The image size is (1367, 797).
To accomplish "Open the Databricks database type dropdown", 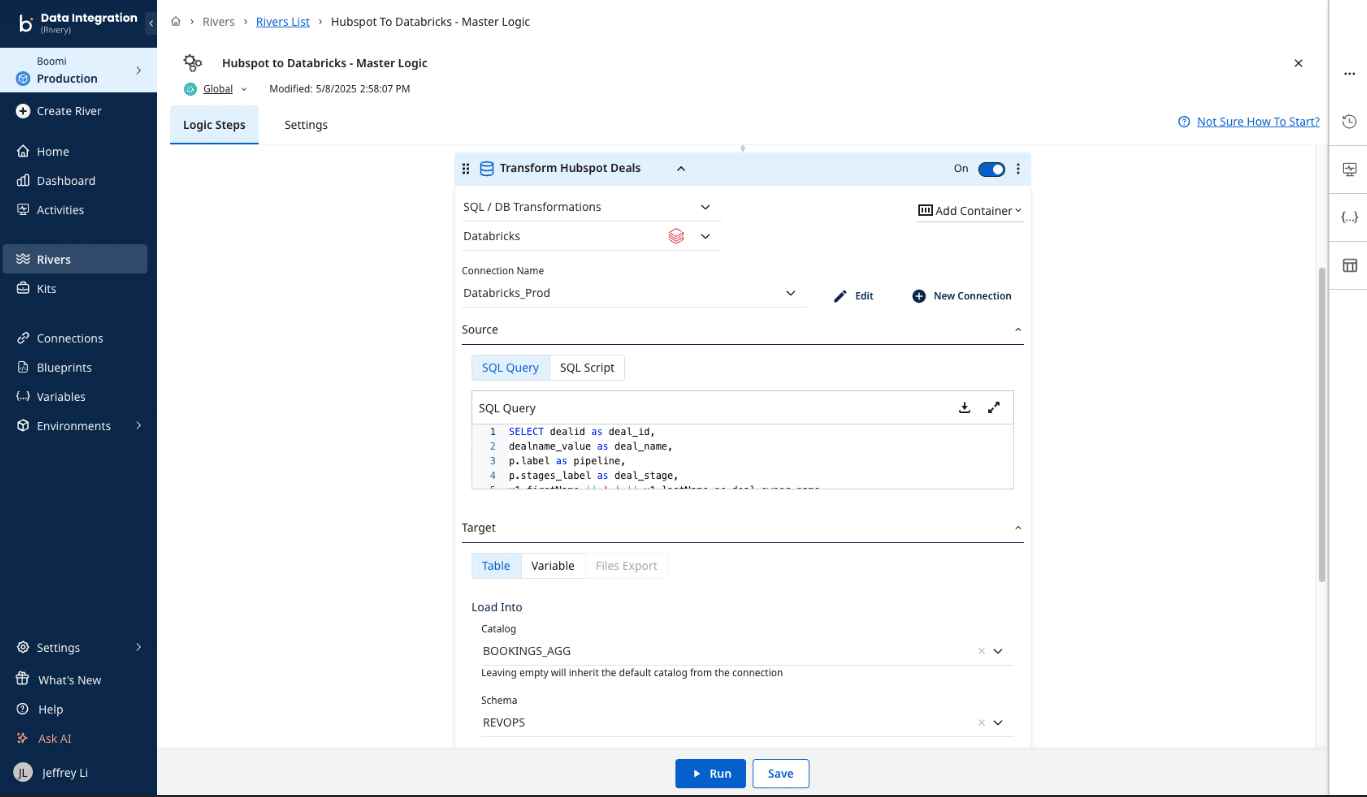I will pos(591,237).
